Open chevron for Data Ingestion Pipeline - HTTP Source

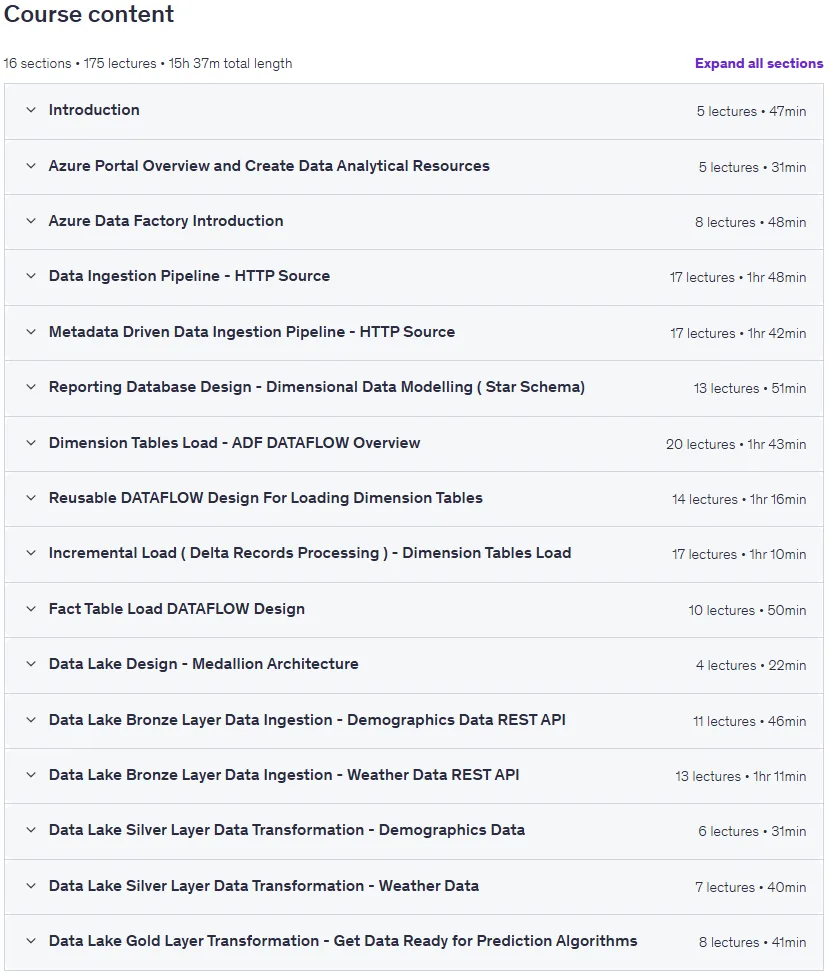[31, 276]
